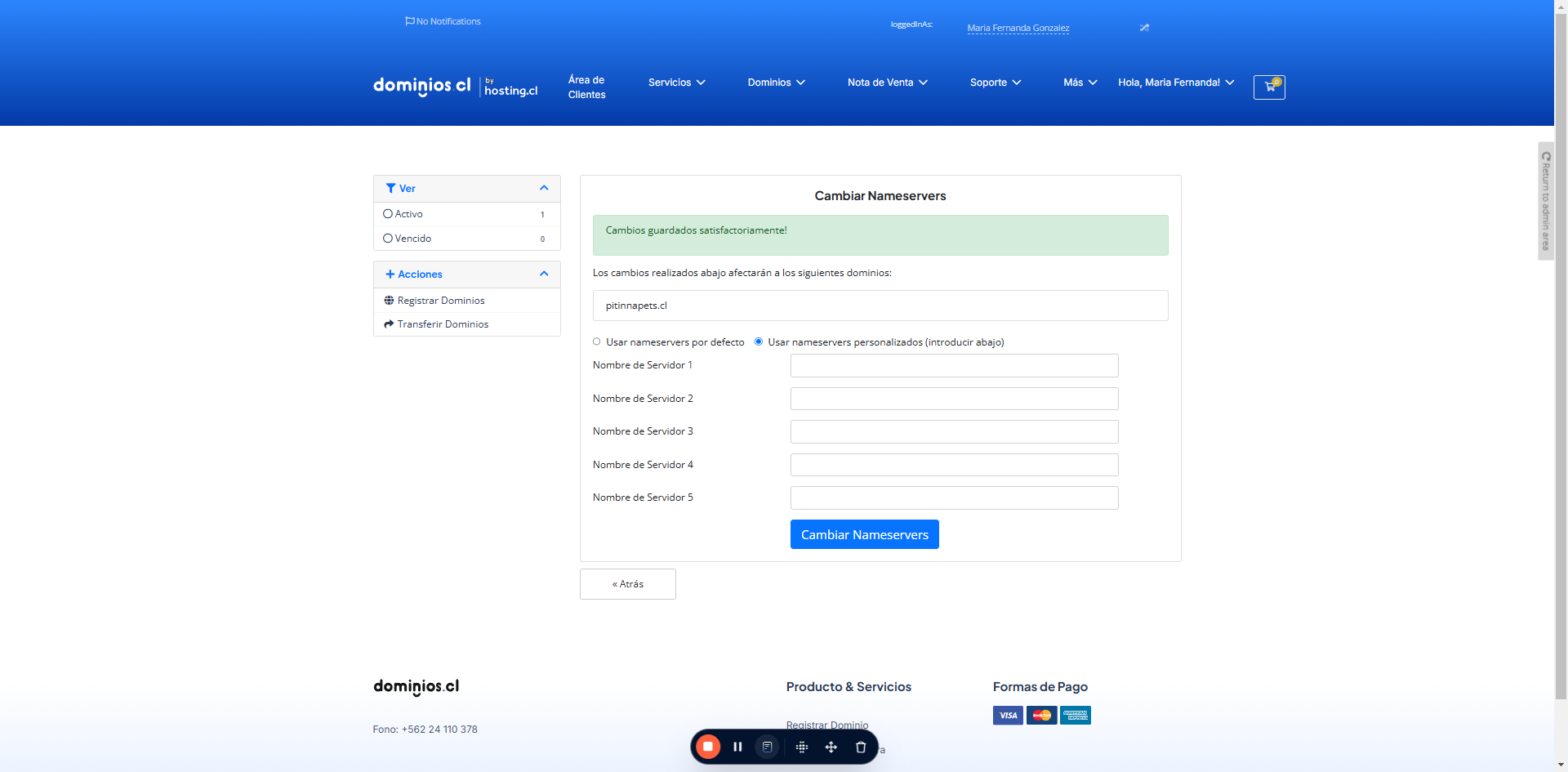Viewport: 1568px width, 772px height.
Task: Expand the Servicios dropdown menu
Action: tap(677, 83)
